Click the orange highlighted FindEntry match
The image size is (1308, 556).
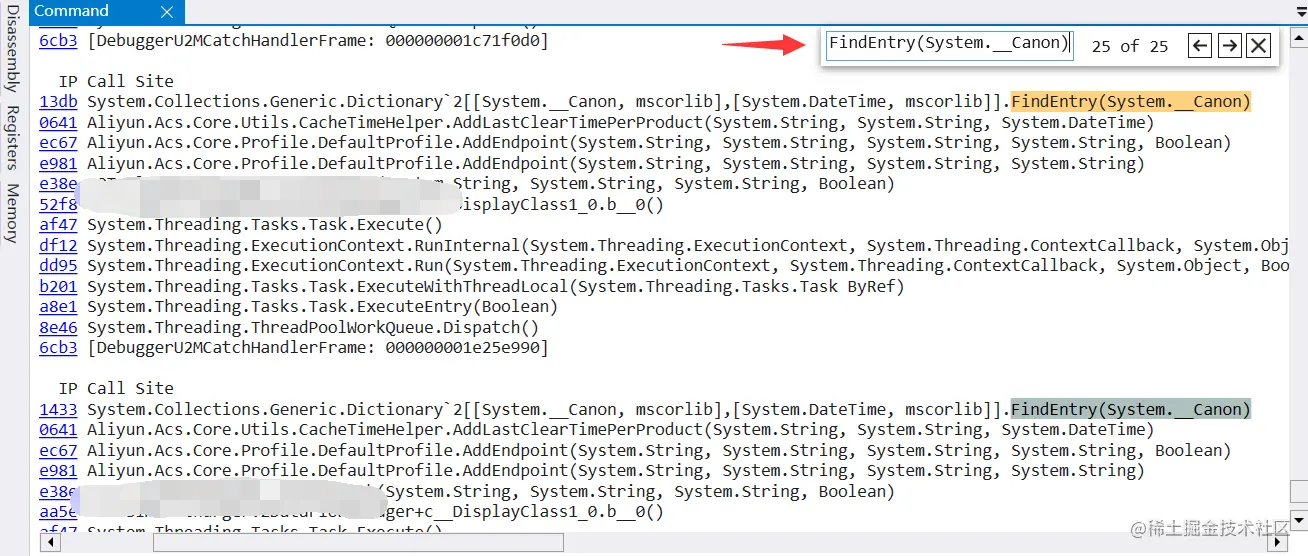click(1131, 102)
